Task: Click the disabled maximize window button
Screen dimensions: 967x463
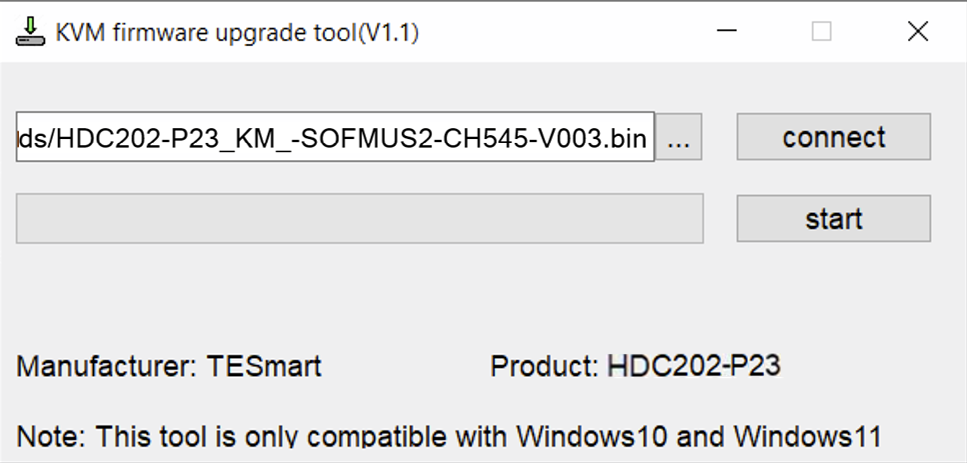Action: click(821, 31)
